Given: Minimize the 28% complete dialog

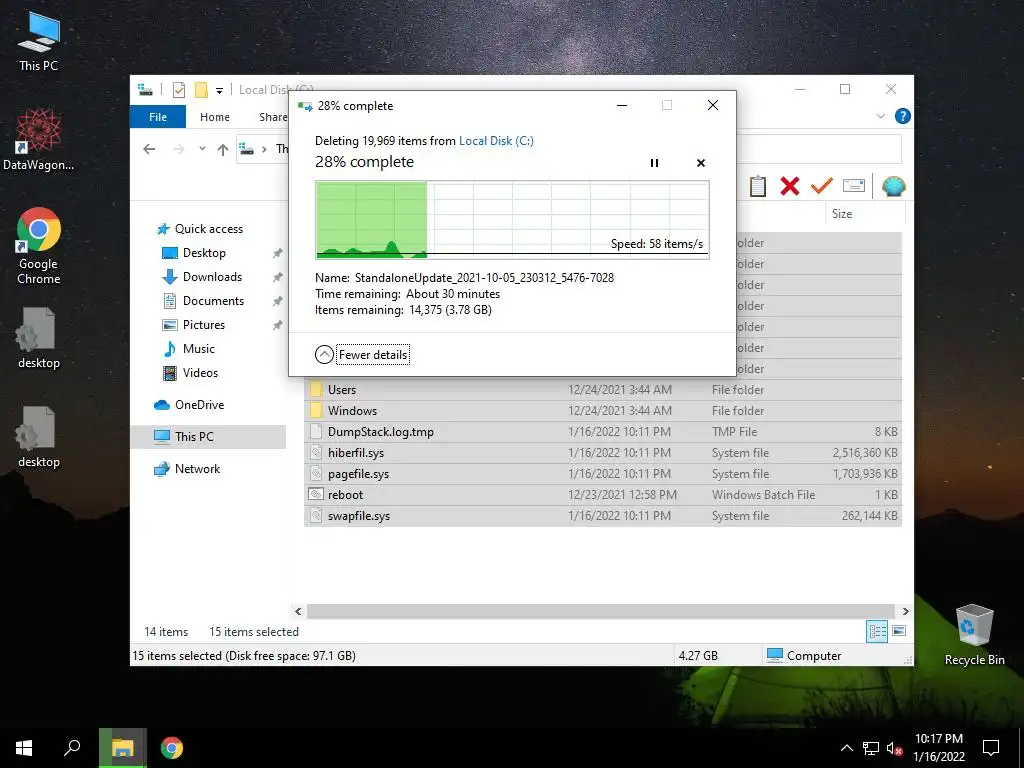Looking at the screenshot, I should [x=622, y=105].
